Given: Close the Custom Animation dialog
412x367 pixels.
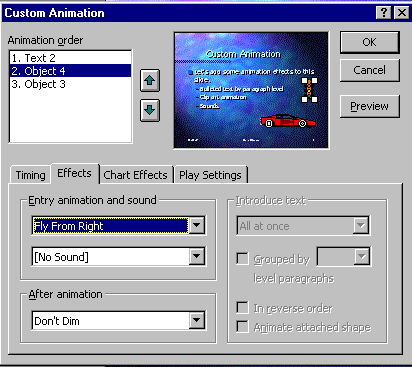Looking at the screenshot, I should 402,13.
